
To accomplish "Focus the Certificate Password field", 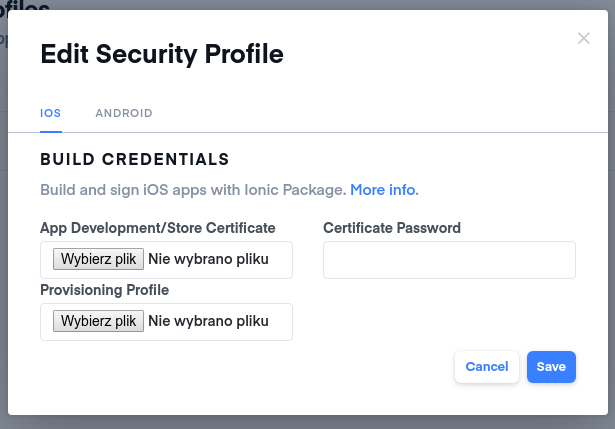I will 449,260.
